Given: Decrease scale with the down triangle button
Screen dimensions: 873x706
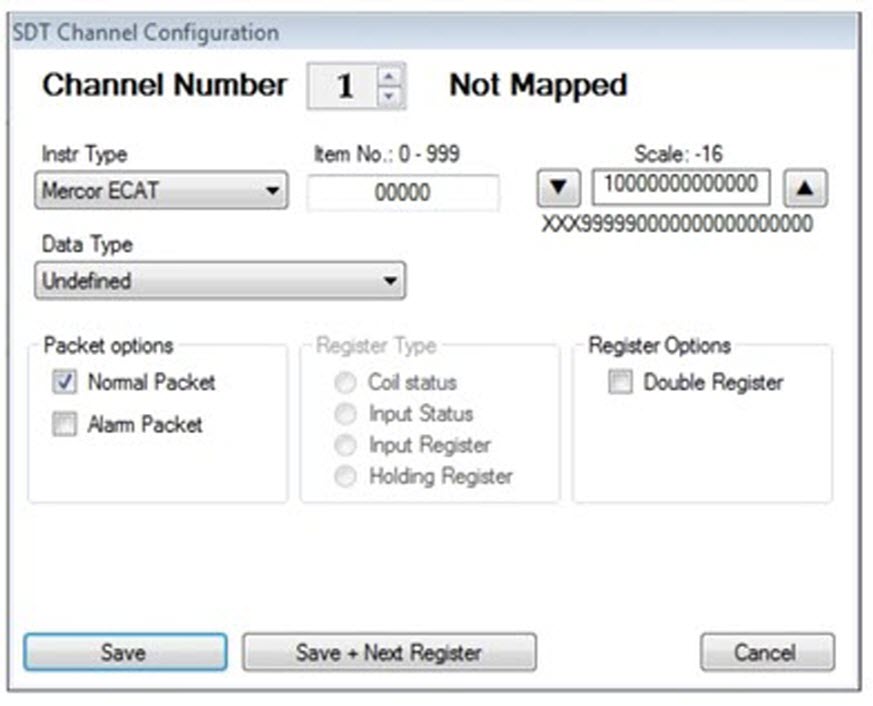Looking at the screenshot, I should coord(558,188).
